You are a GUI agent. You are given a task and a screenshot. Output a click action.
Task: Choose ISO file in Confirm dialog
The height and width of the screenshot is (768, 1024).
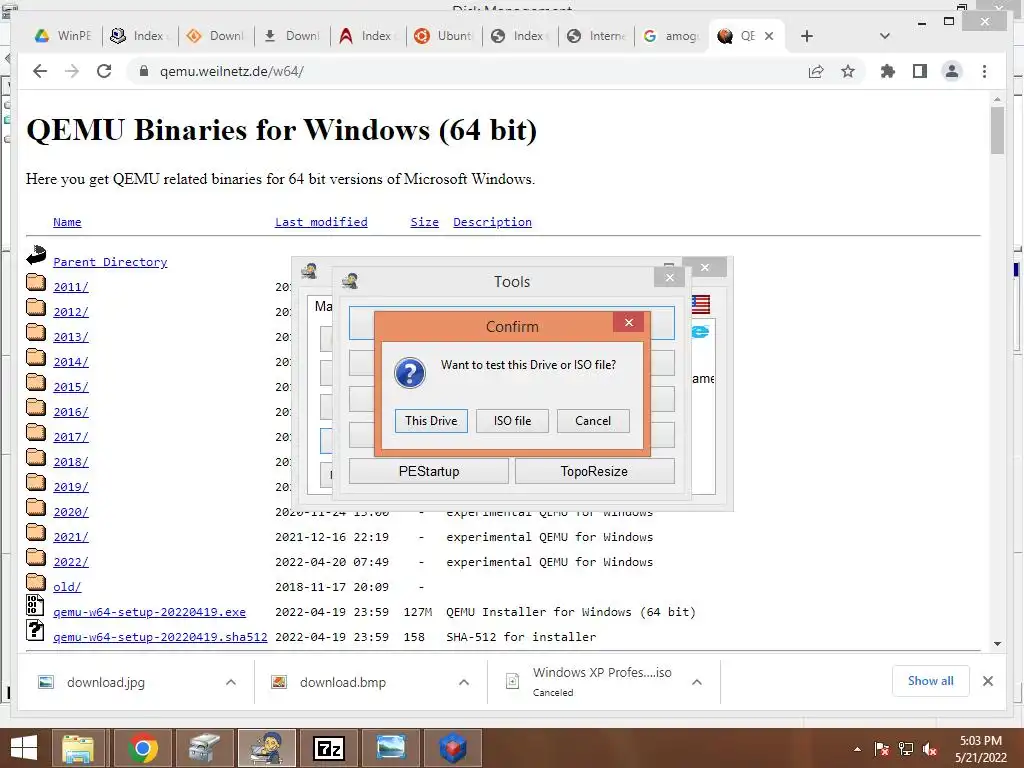coord(512,421)
